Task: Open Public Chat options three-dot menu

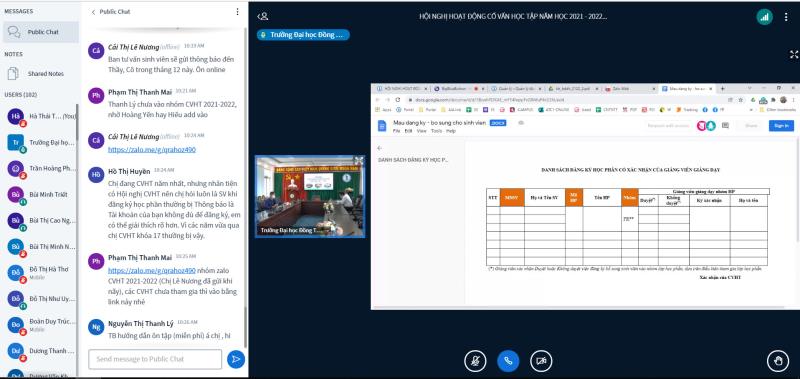Action: (237, 12)
